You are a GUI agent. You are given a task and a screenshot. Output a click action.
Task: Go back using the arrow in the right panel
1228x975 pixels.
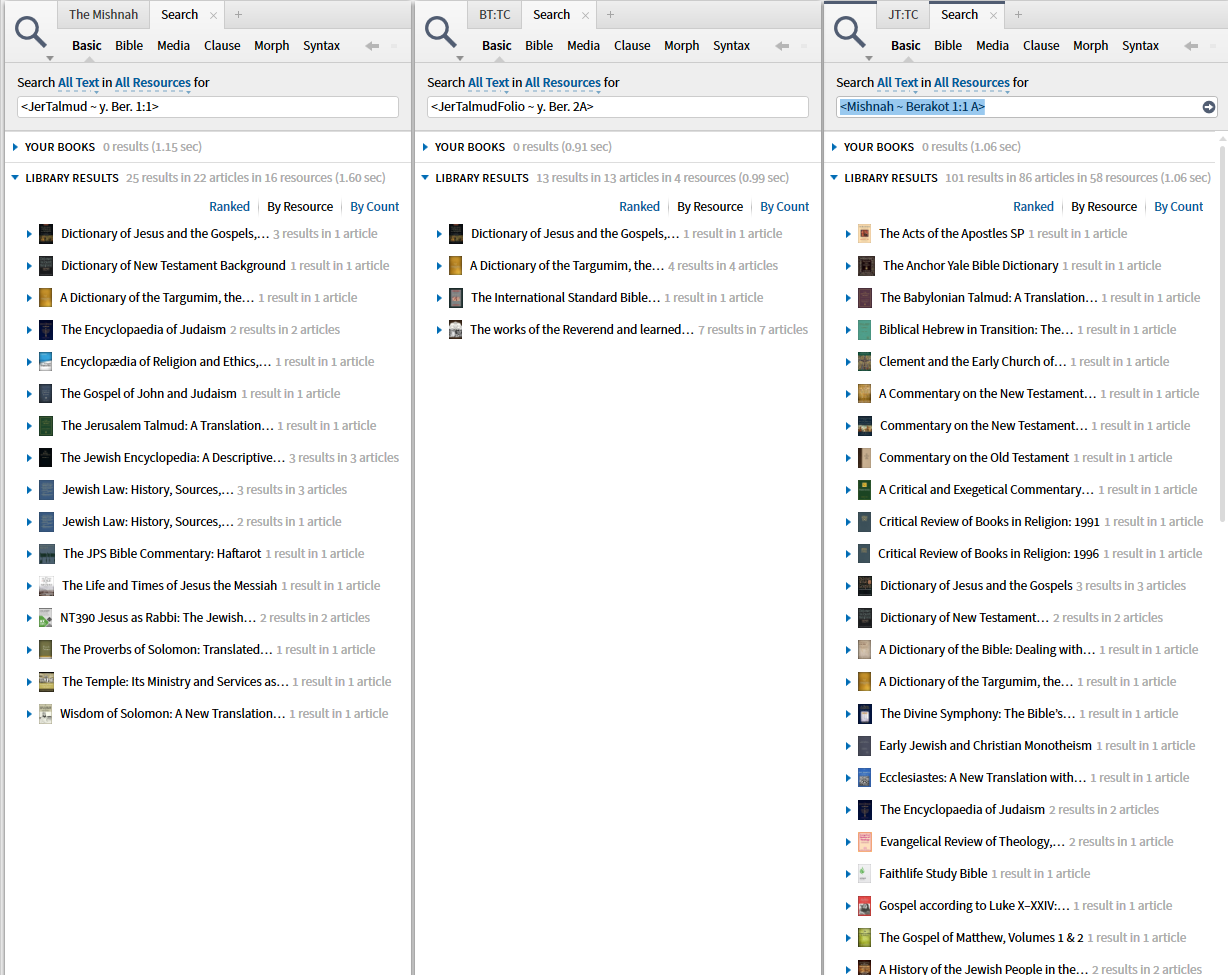tap(1191, 46)
